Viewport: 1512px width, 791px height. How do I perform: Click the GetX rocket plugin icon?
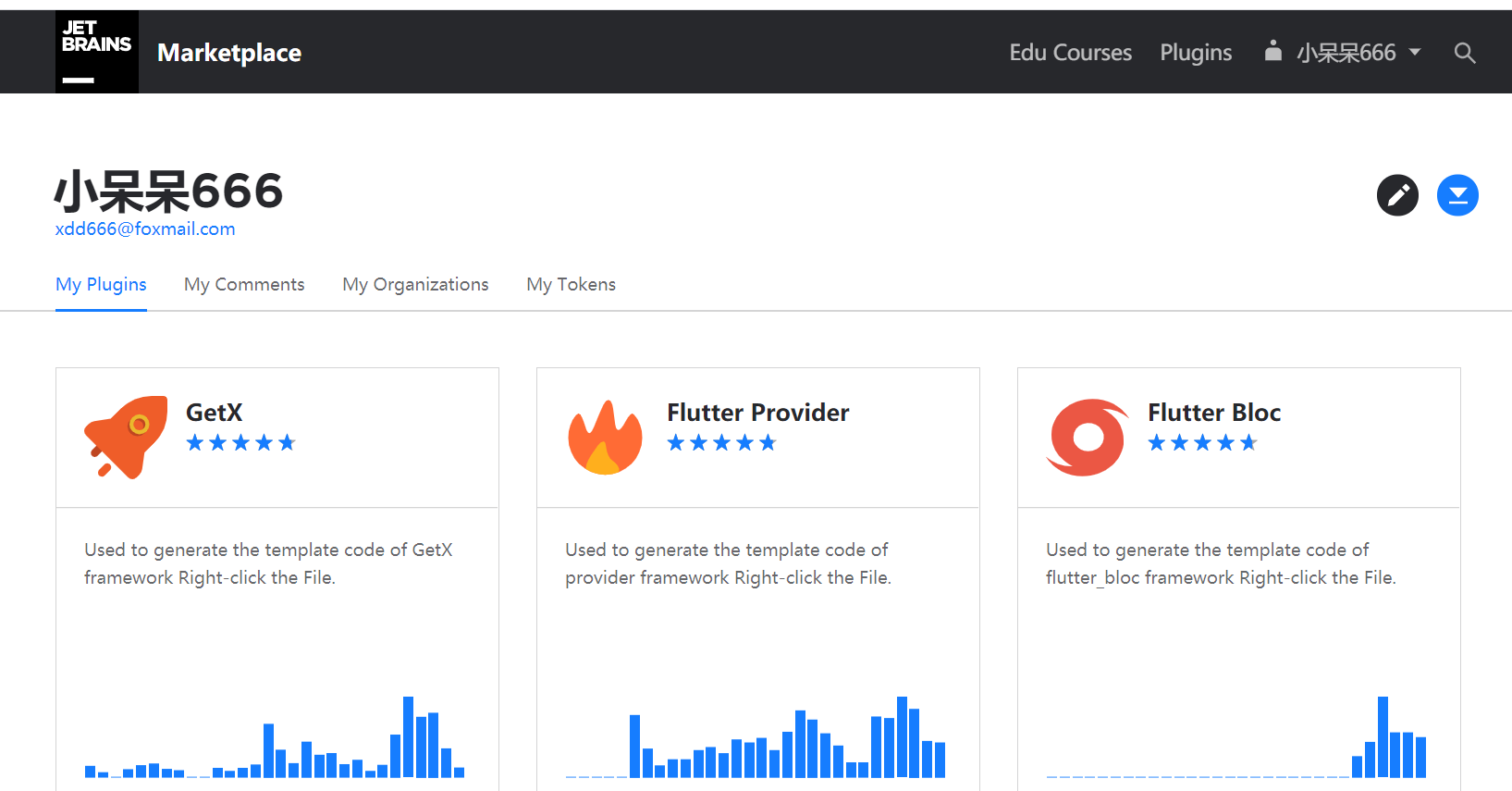(x=127, y=437)
